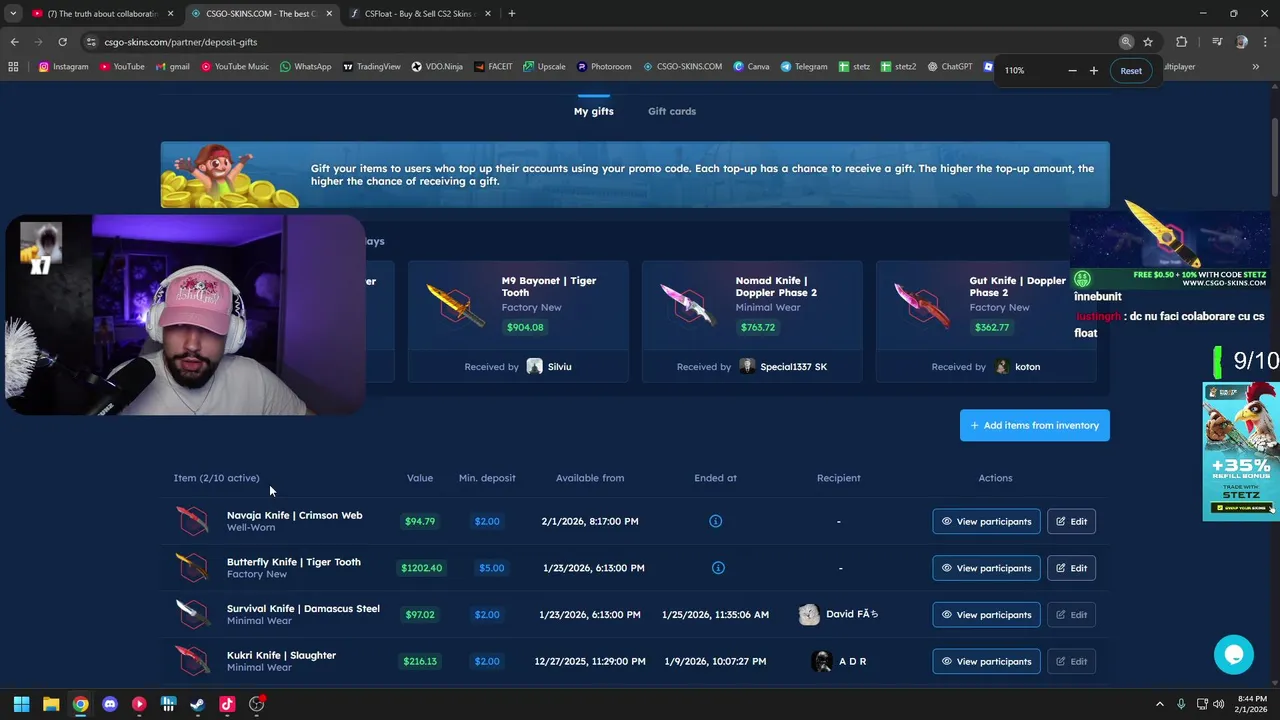1280x720 pixels.
Task: Click recipient David in Survival Knife row
Action: coord(839,614)
